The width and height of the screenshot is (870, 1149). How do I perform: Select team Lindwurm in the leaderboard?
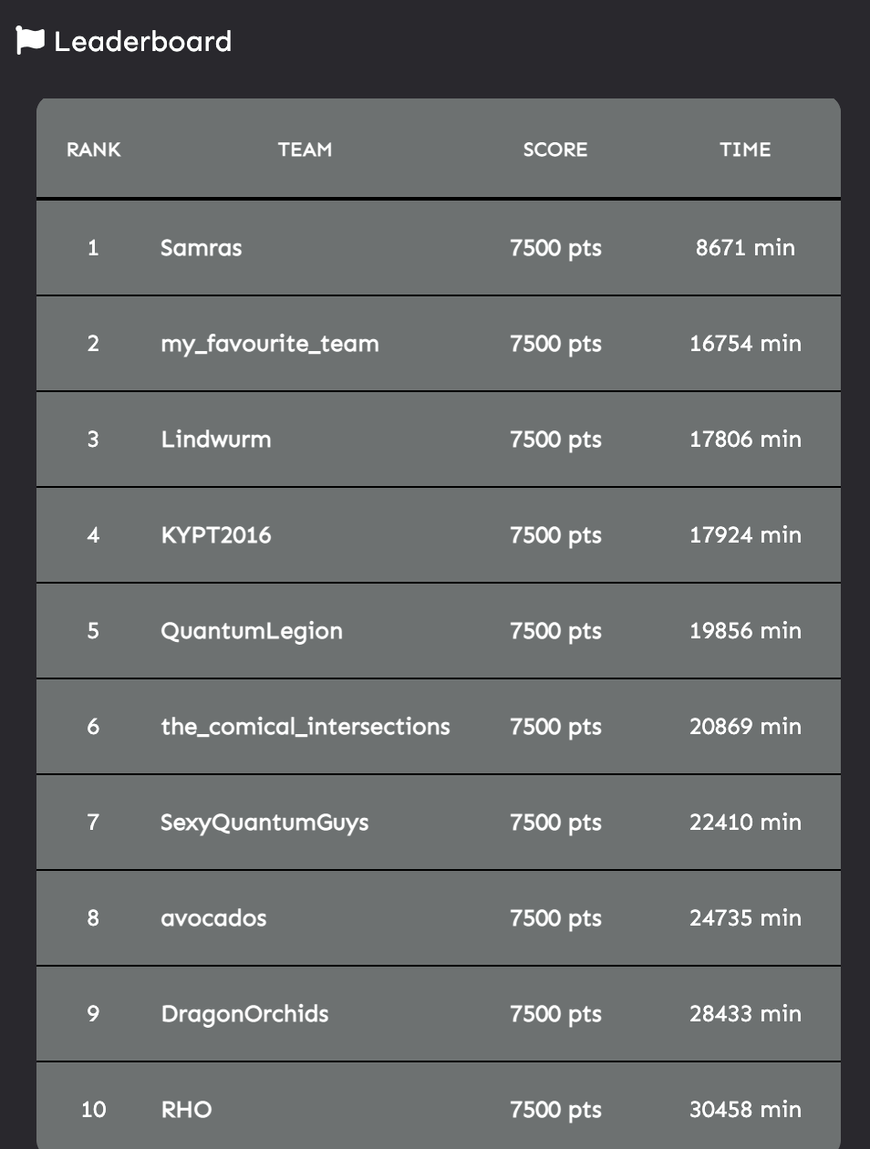(216, 439)
